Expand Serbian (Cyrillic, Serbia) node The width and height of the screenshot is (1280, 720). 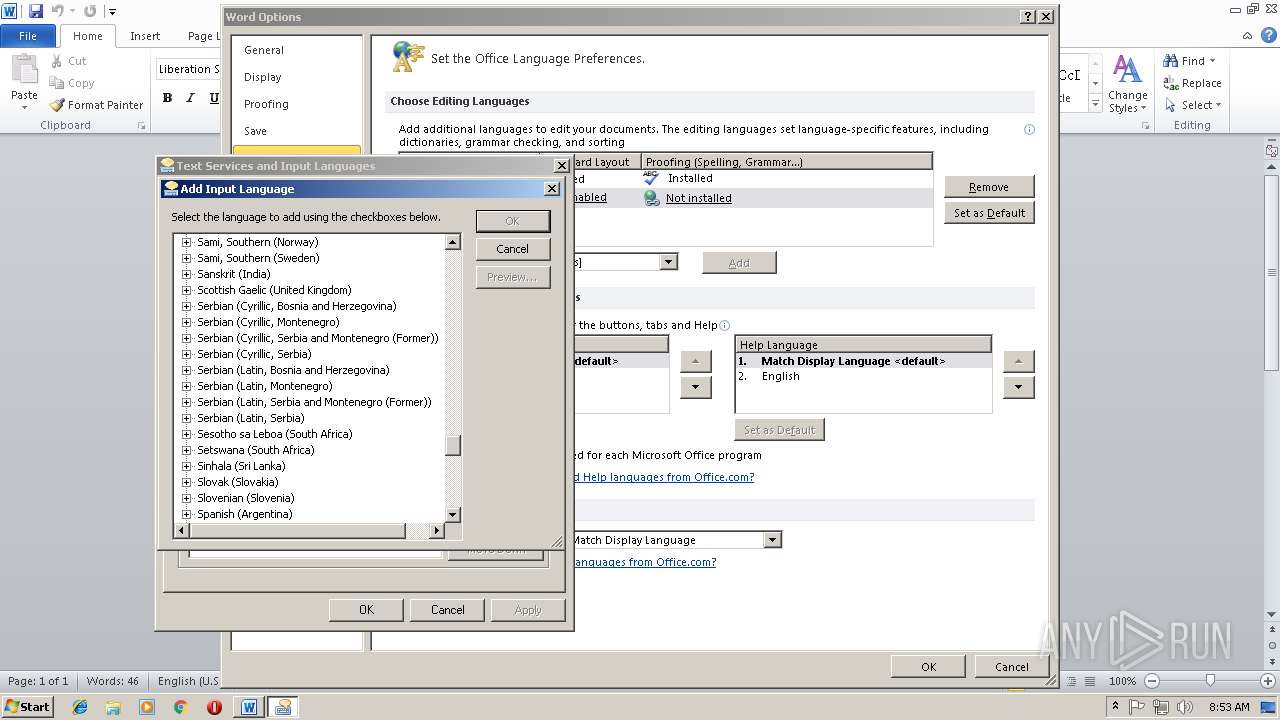click(186, 354)
